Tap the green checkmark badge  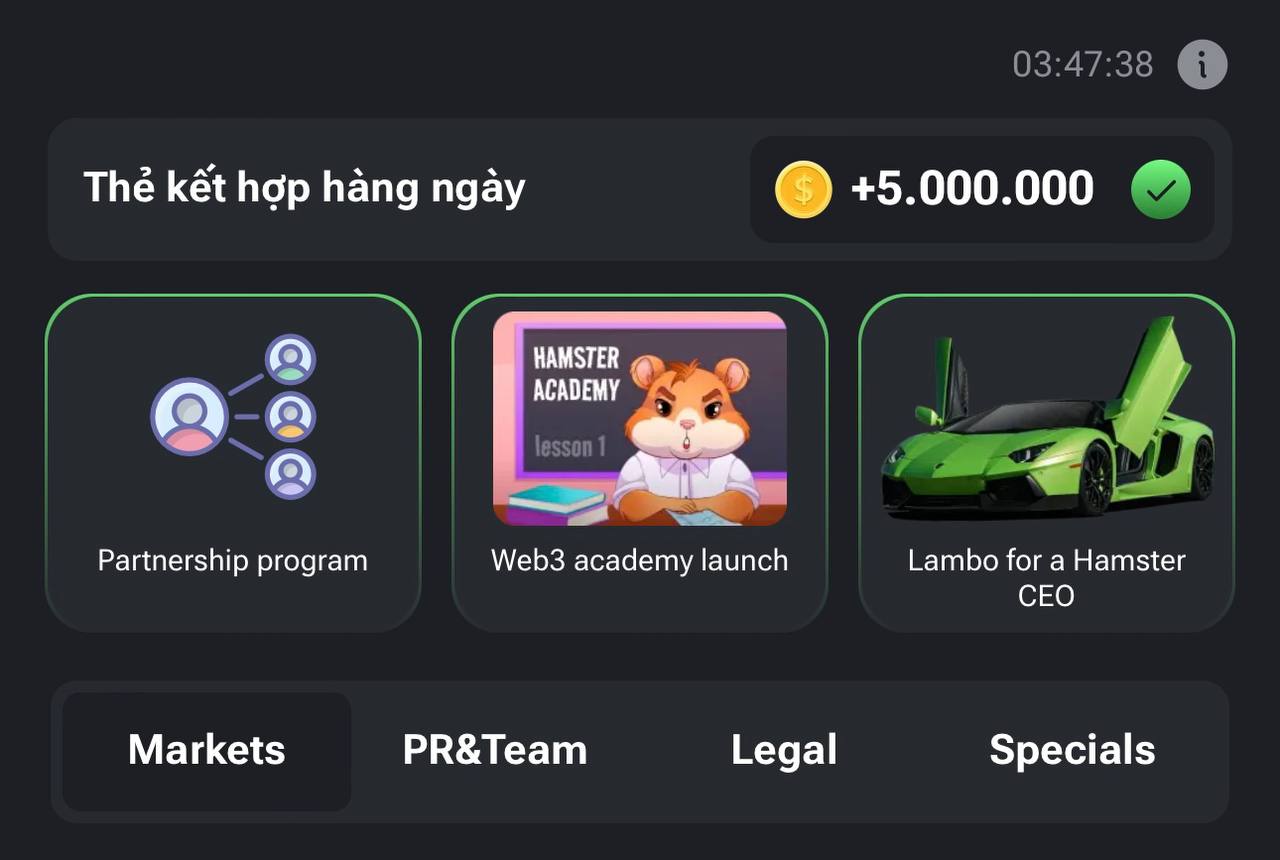coord(1160,189)
